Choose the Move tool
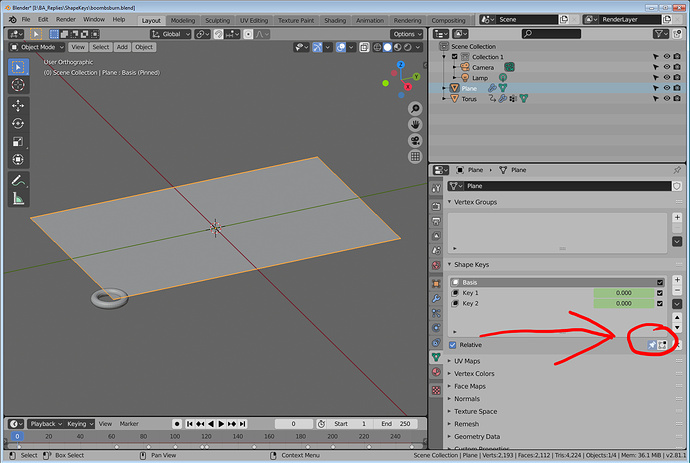Image resolution: width=690 pixels, height=463 pixels. [18, 106]
